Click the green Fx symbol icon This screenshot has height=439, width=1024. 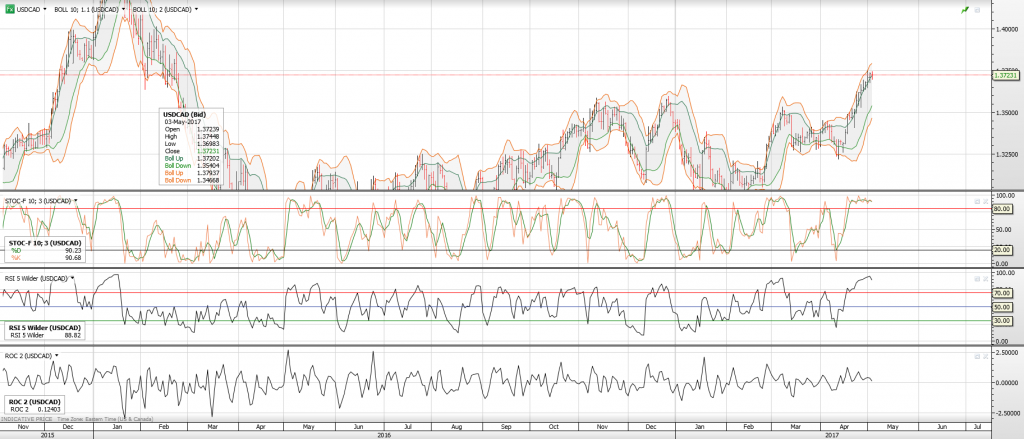[11, 9]
